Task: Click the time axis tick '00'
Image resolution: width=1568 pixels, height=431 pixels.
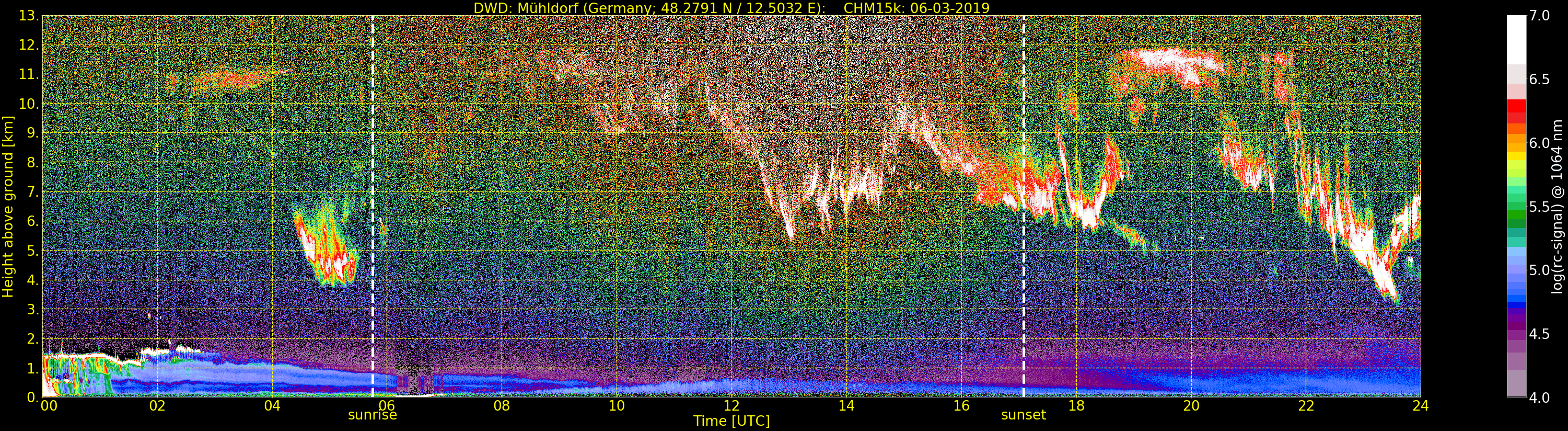Action: [49, 405]
